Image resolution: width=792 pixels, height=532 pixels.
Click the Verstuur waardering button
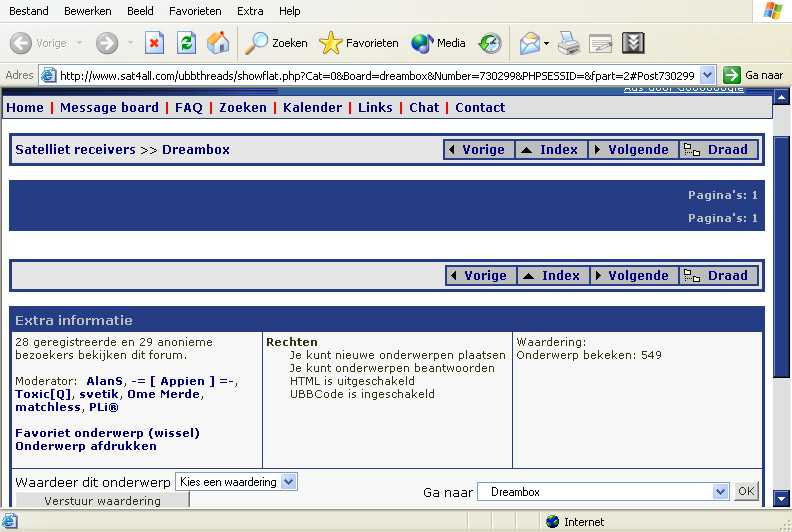(103, 500)
